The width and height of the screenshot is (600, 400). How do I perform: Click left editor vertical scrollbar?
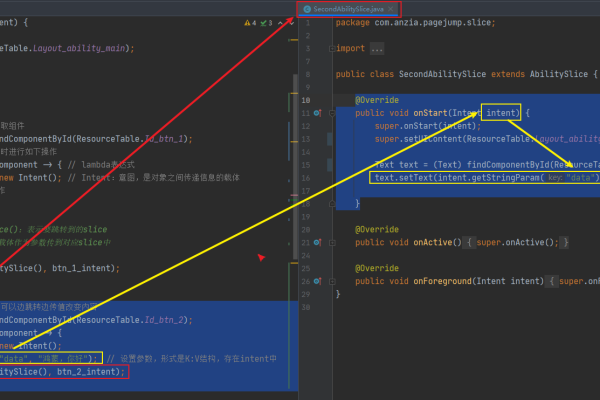click(x=296, y=200)
